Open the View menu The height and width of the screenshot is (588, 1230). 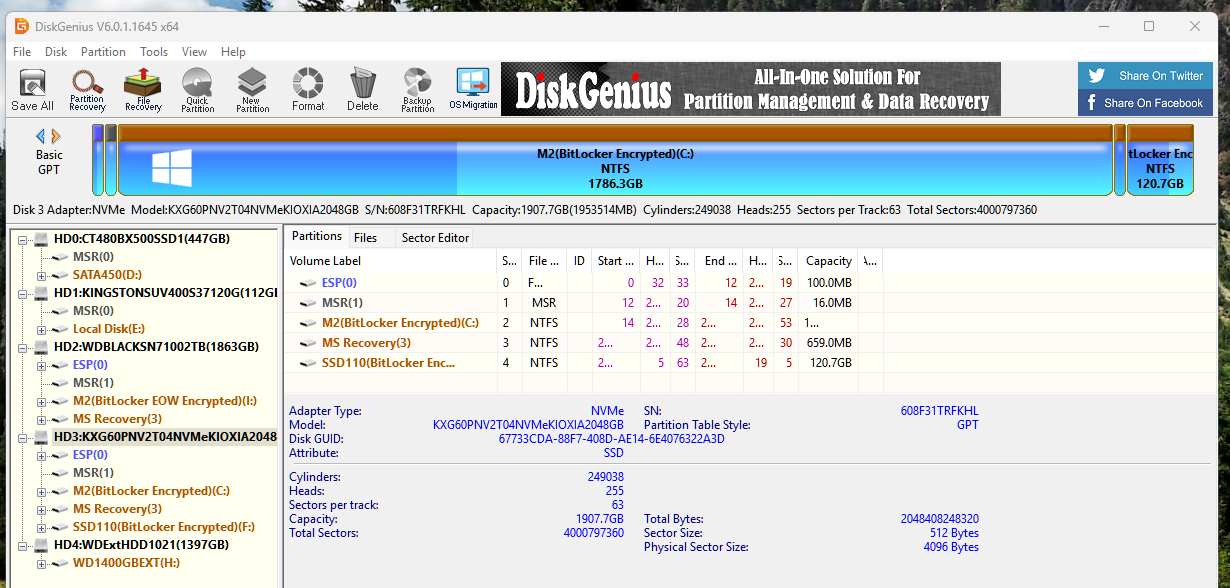[194, 52]
